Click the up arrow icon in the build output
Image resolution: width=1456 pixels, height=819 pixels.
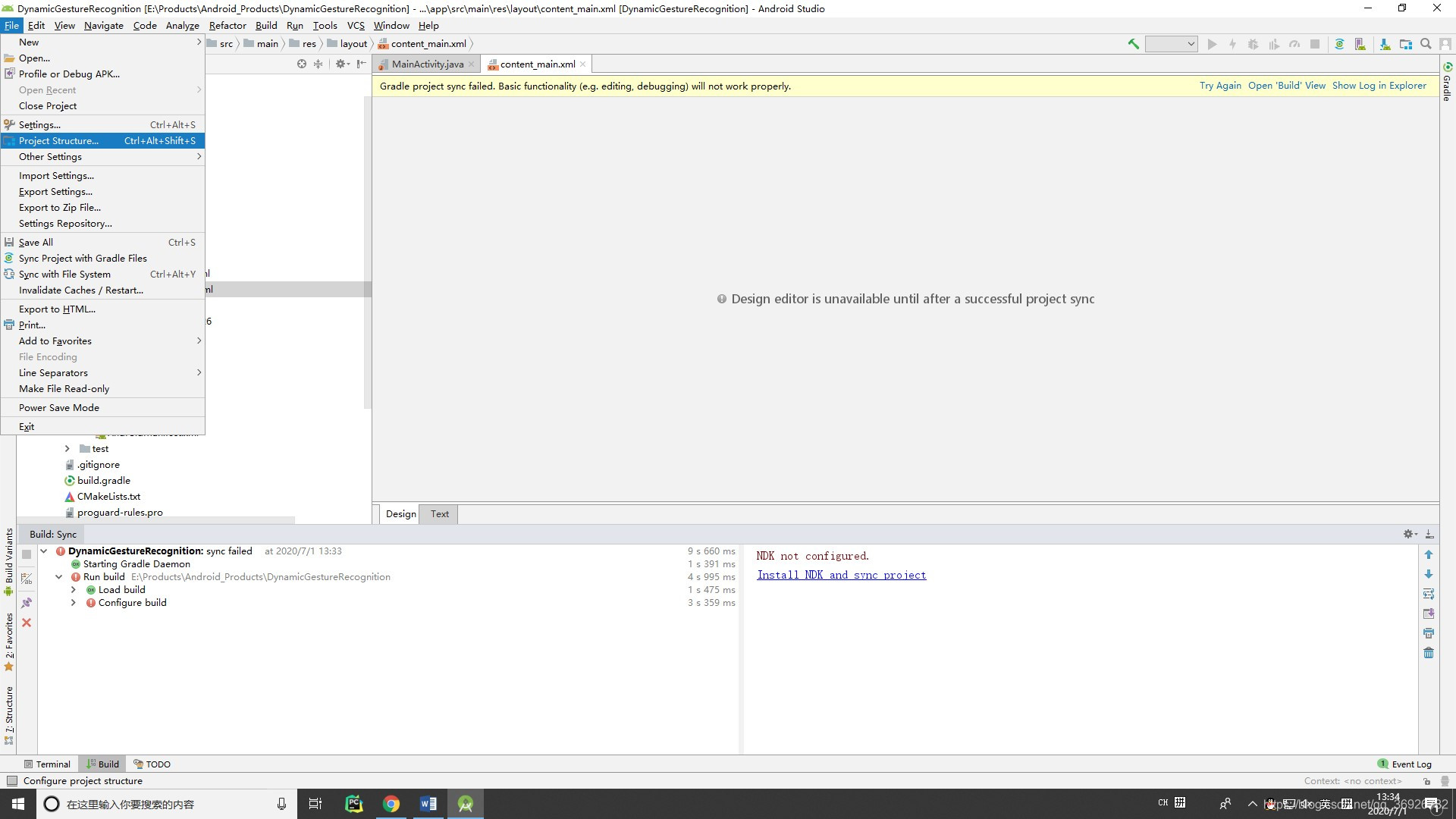tap(1429, 555)
